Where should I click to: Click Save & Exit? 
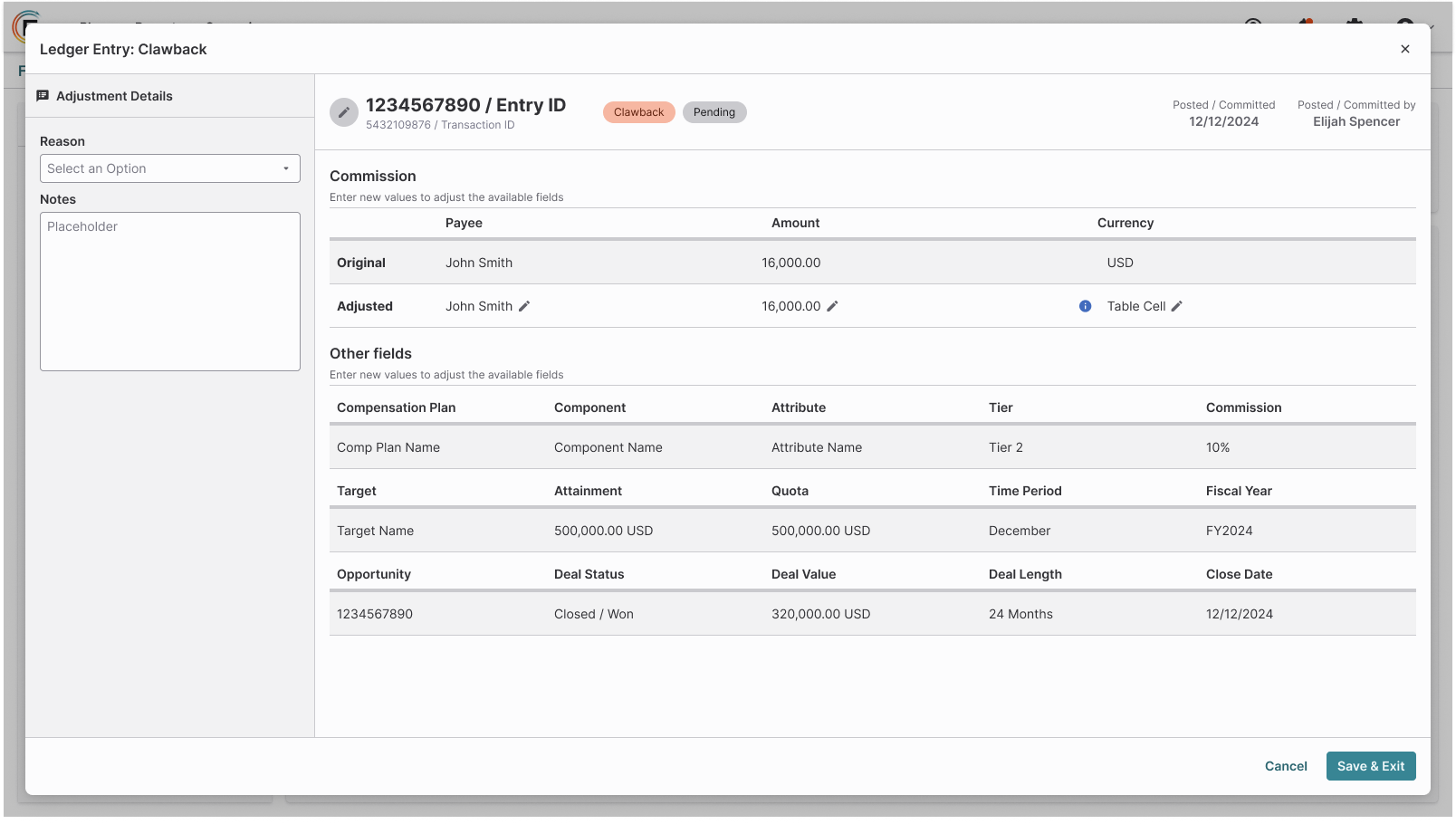(1371, 766)
